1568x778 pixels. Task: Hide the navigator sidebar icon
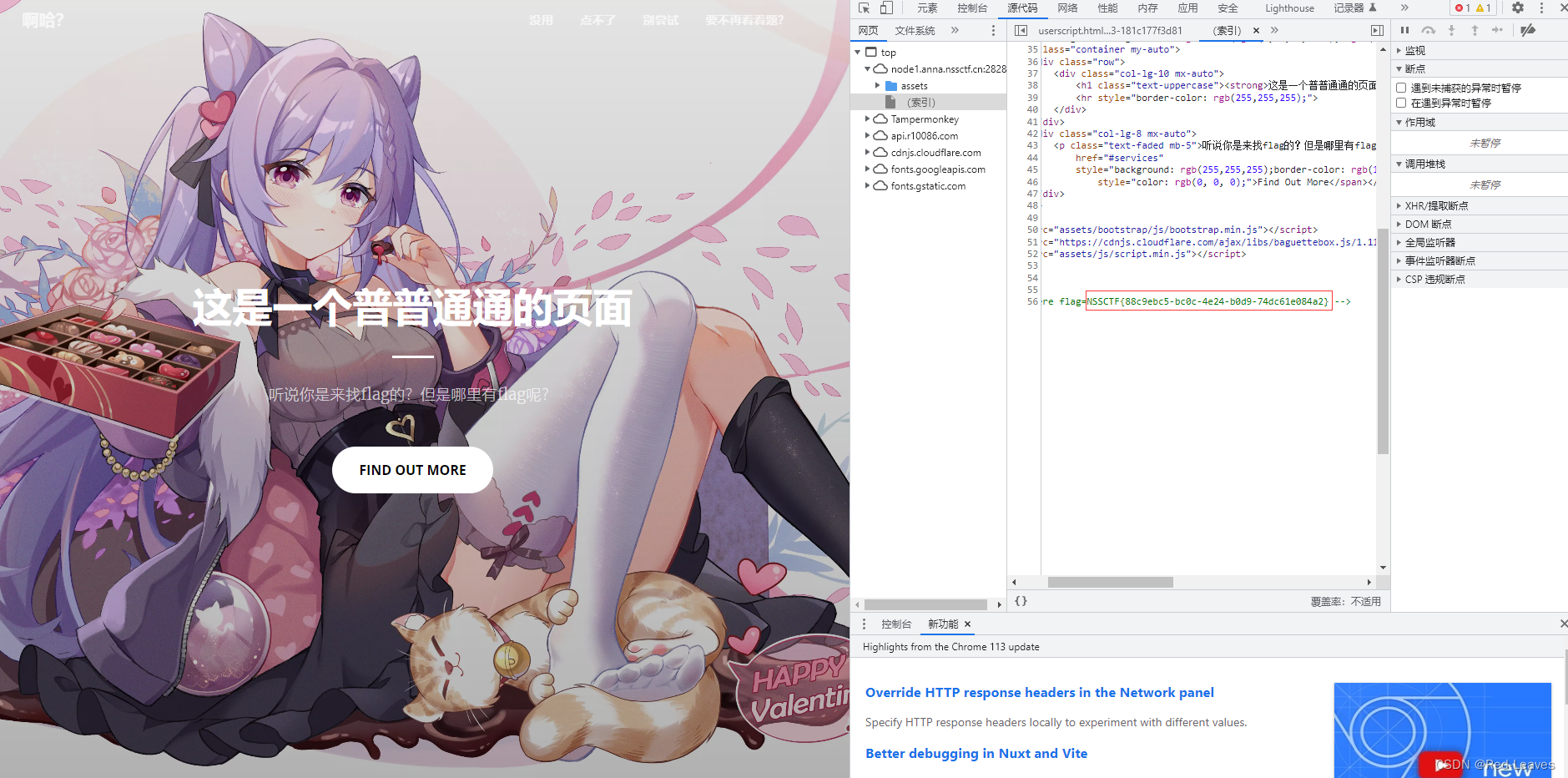pos(1021,30)
